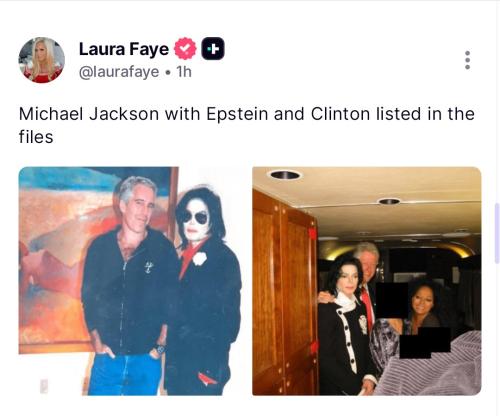Open the right attached airplane interior photo
Image resolution: width=500 pixels, height=416 pixels.
pyautogui.click(x=367, y=281)
